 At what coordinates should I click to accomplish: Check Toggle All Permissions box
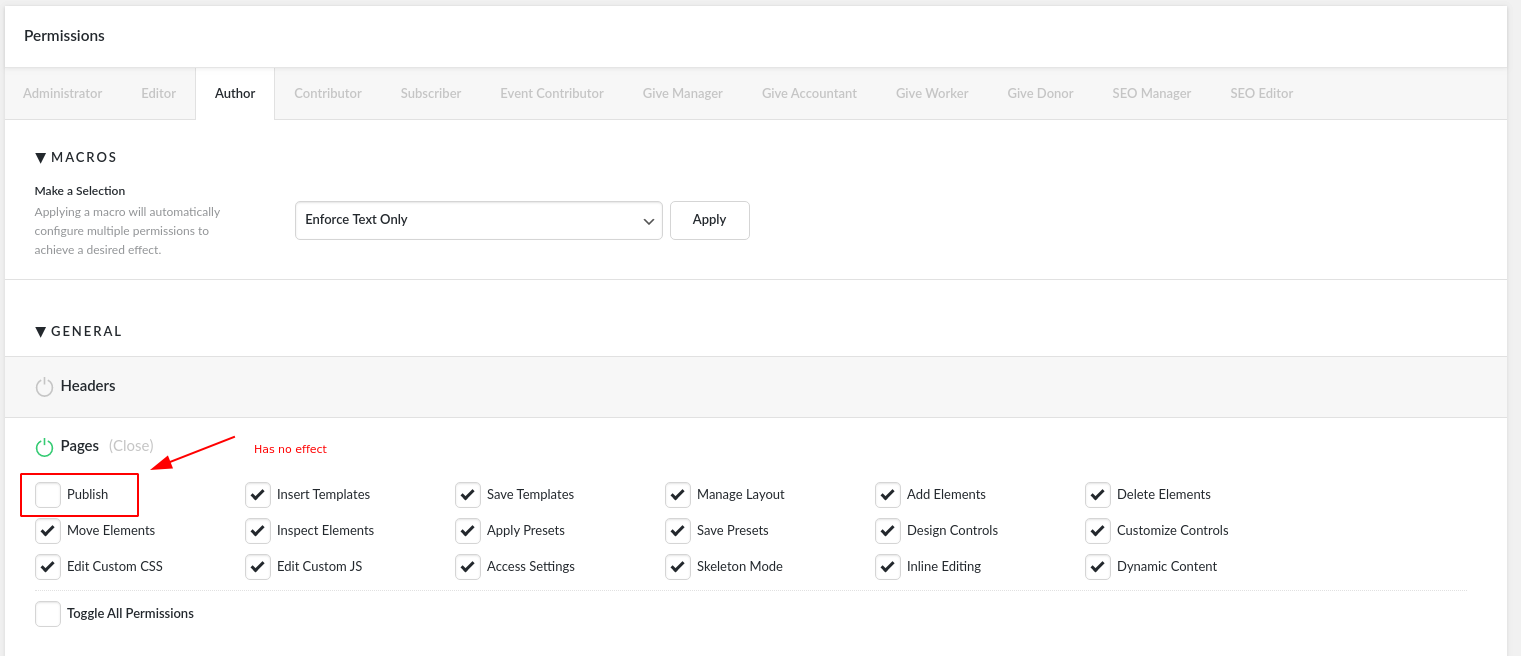coord(48,614)
